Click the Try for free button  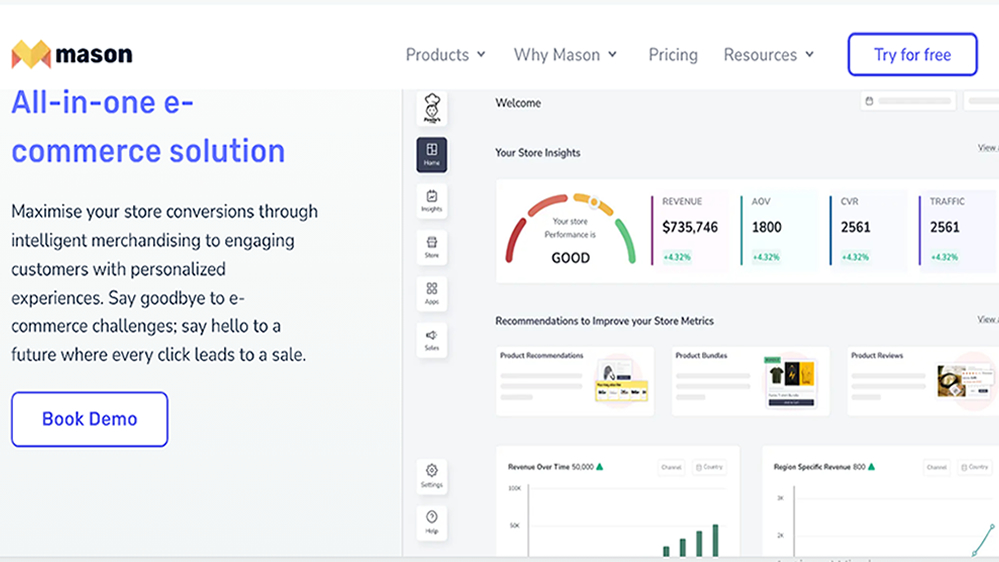pyautogui.click(x=912, y=55)
